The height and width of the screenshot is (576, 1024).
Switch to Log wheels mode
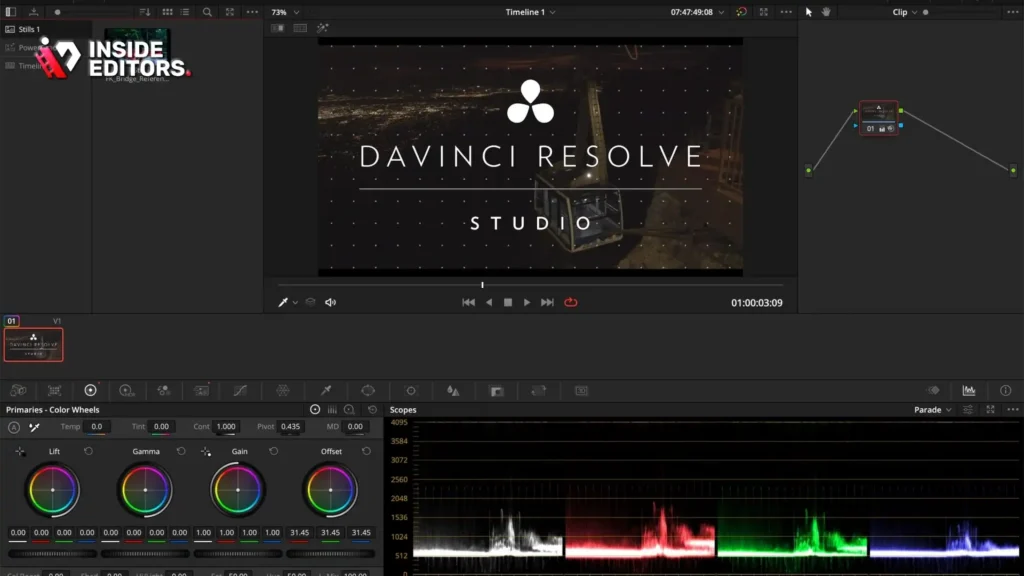coord(349,409)
